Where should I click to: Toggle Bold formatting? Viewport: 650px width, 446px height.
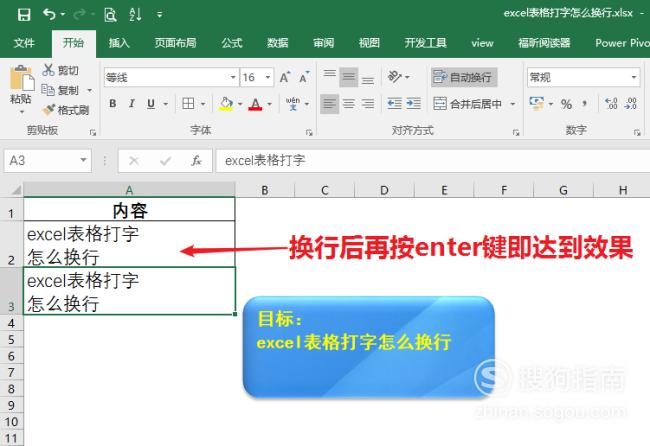[112, 103]
